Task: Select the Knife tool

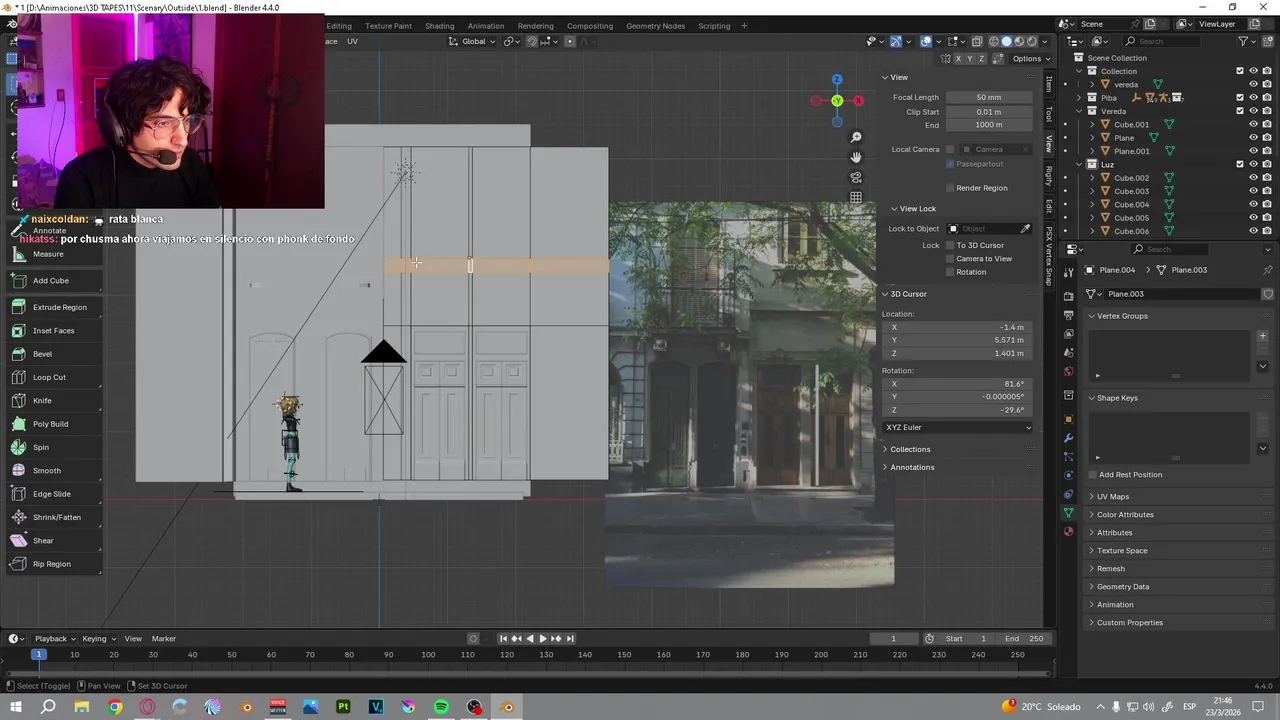Action: coord(42,401)
